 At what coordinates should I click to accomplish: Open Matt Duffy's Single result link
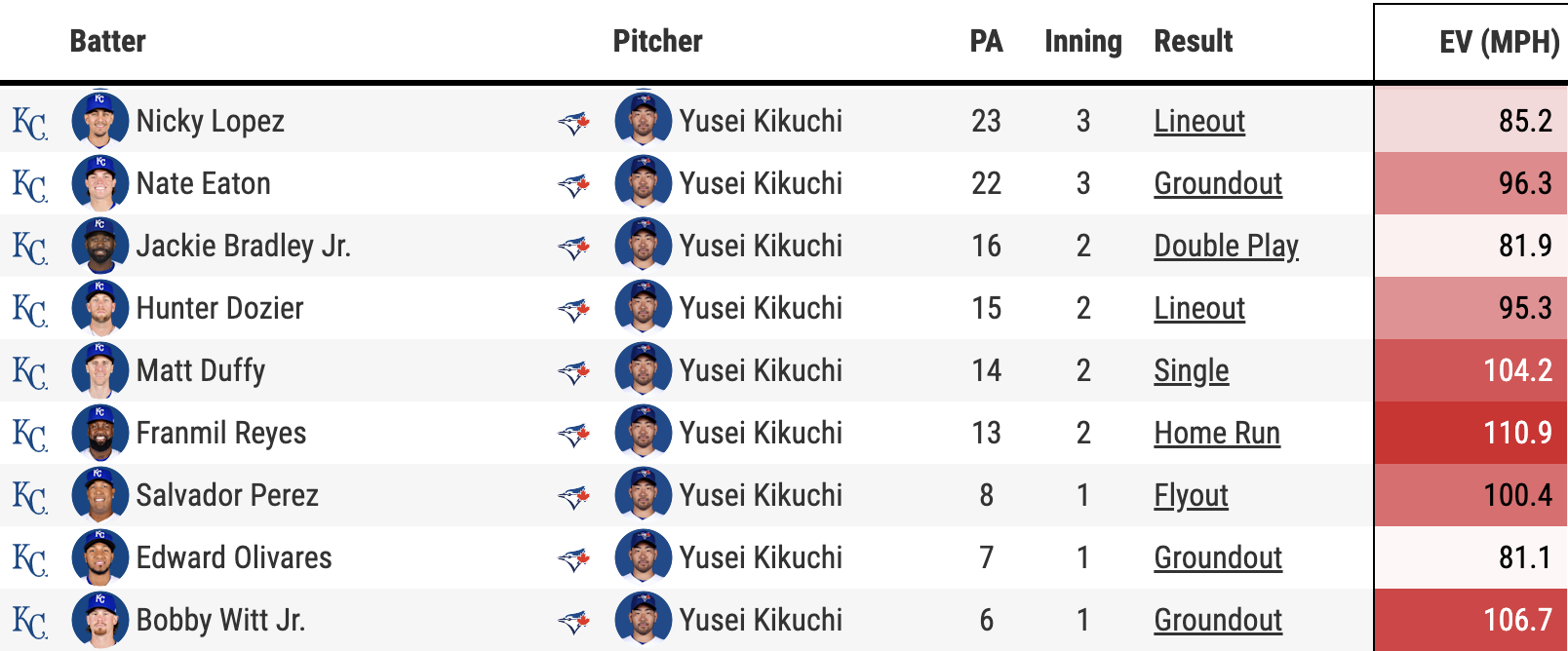tap(1191, 371)
